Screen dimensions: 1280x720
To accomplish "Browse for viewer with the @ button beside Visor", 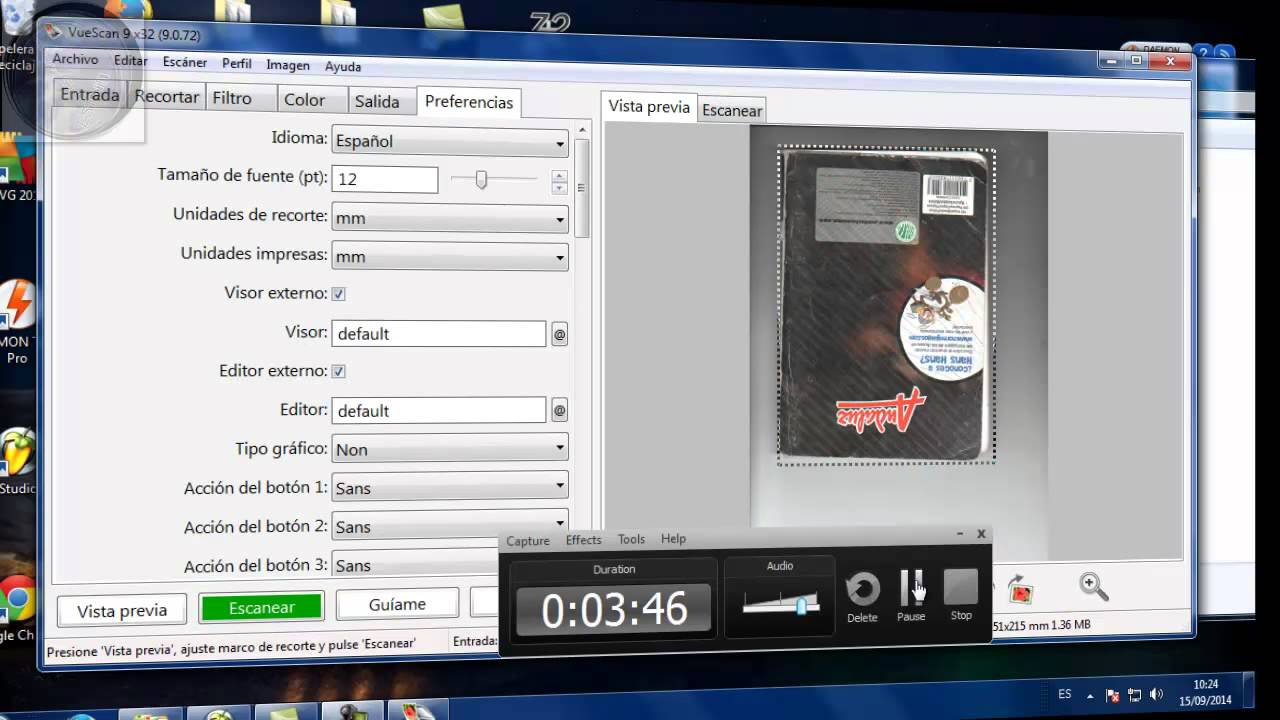I will coord(559,334).
